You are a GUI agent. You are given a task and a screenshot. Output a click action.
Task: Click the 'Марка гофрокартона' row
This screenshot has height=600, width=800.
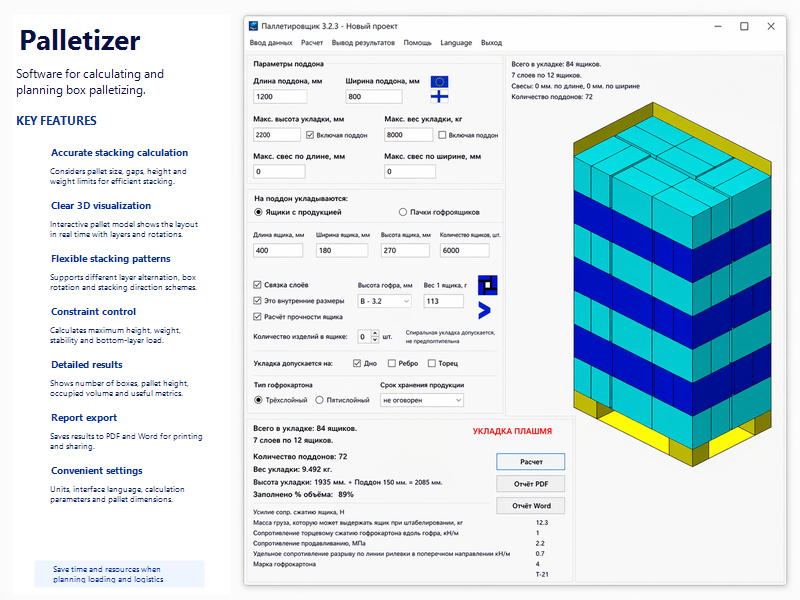[284, 564]
